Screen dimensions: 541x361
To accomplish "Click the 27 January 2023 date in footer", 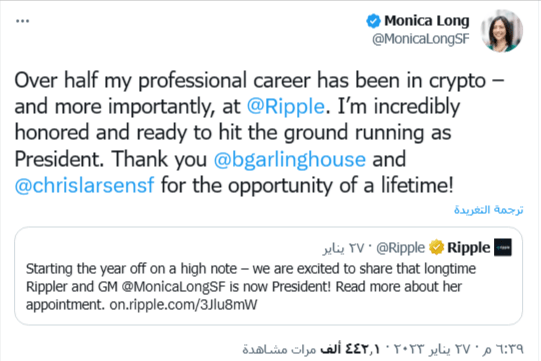I will (x=434, y=349).
